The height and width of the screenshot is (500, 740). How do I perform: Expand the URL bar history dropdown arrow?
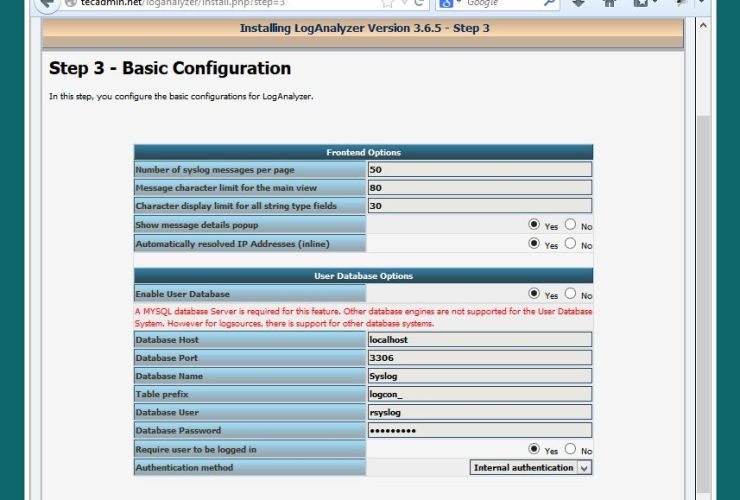pyautogui.click(x=405, y=4)
